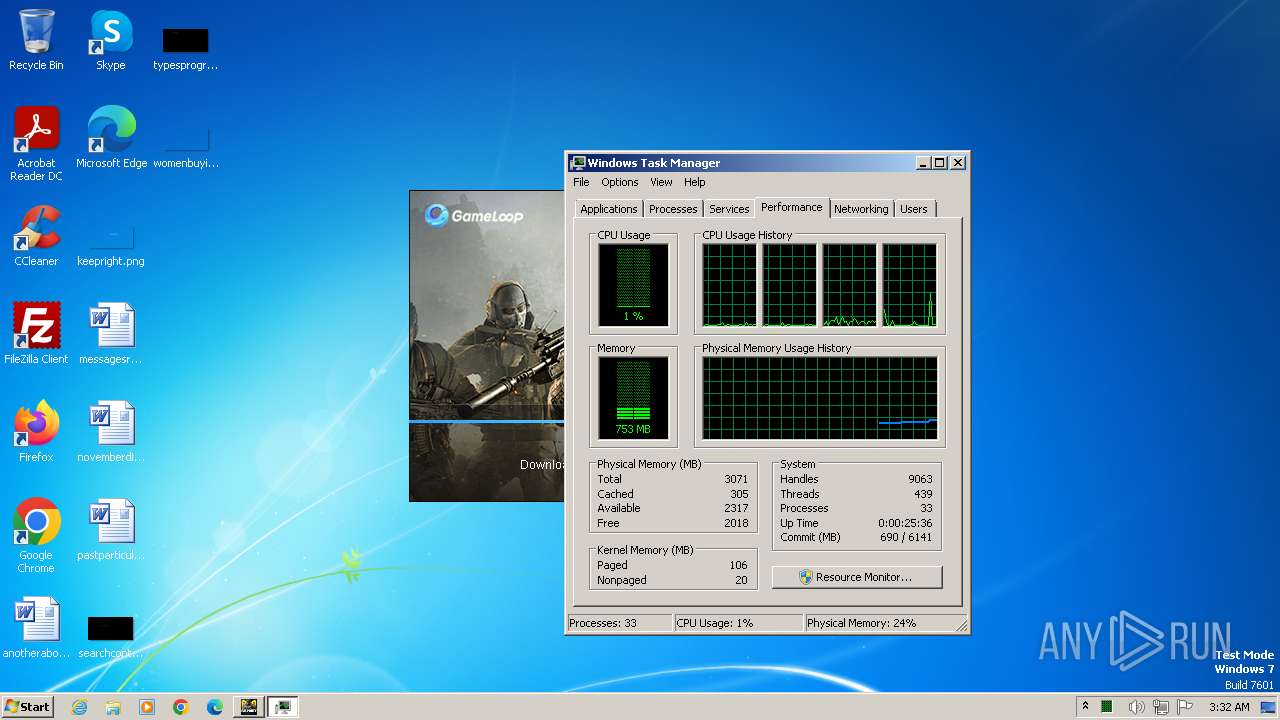
Task: Select keepright.png file on desktop
Action: [110, 246]
